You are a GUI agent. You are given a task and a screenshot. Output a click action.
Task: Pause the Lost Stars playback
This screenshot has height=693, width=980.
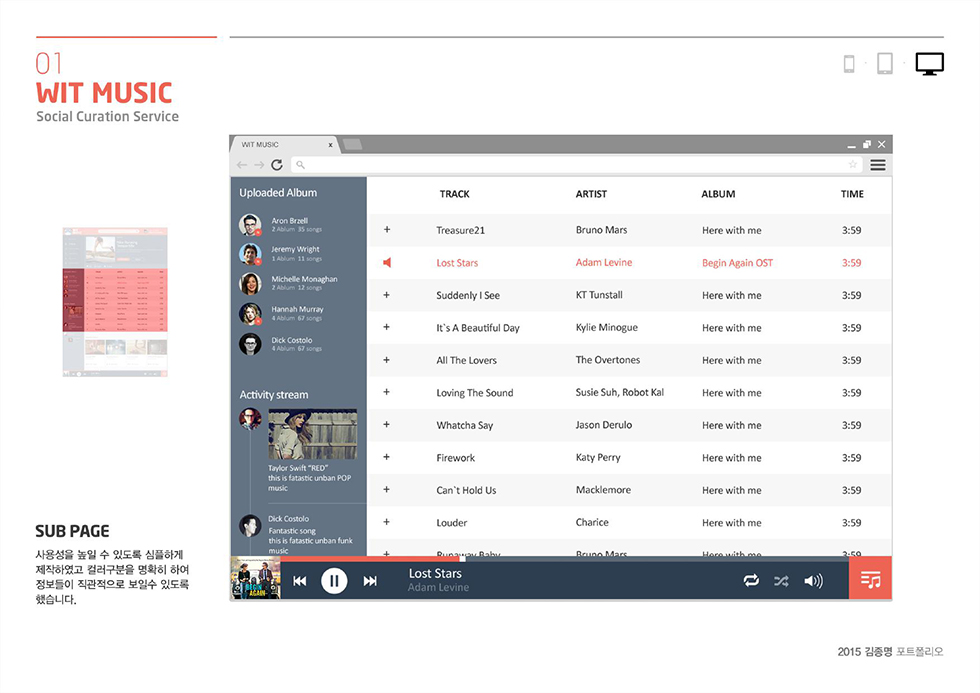tap(334, 581)
